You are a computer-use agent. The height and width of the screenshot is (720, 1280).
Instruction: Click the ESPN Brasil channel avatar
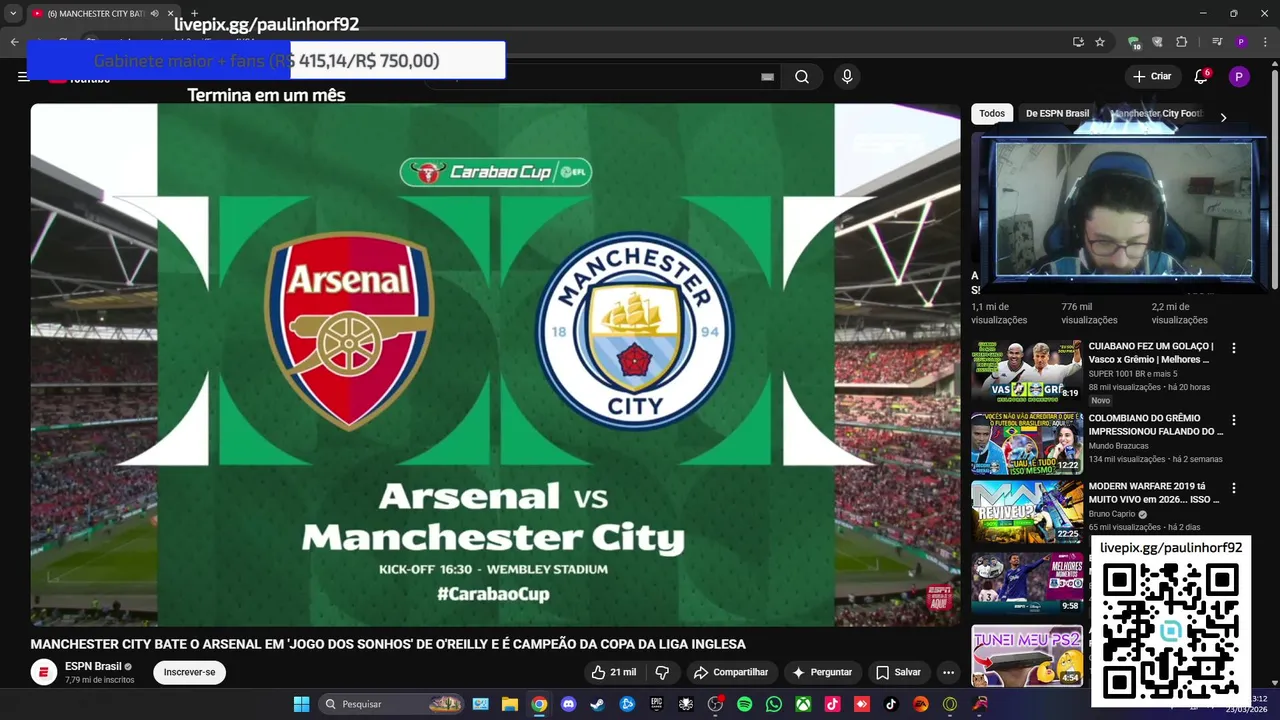coord(43,672)
